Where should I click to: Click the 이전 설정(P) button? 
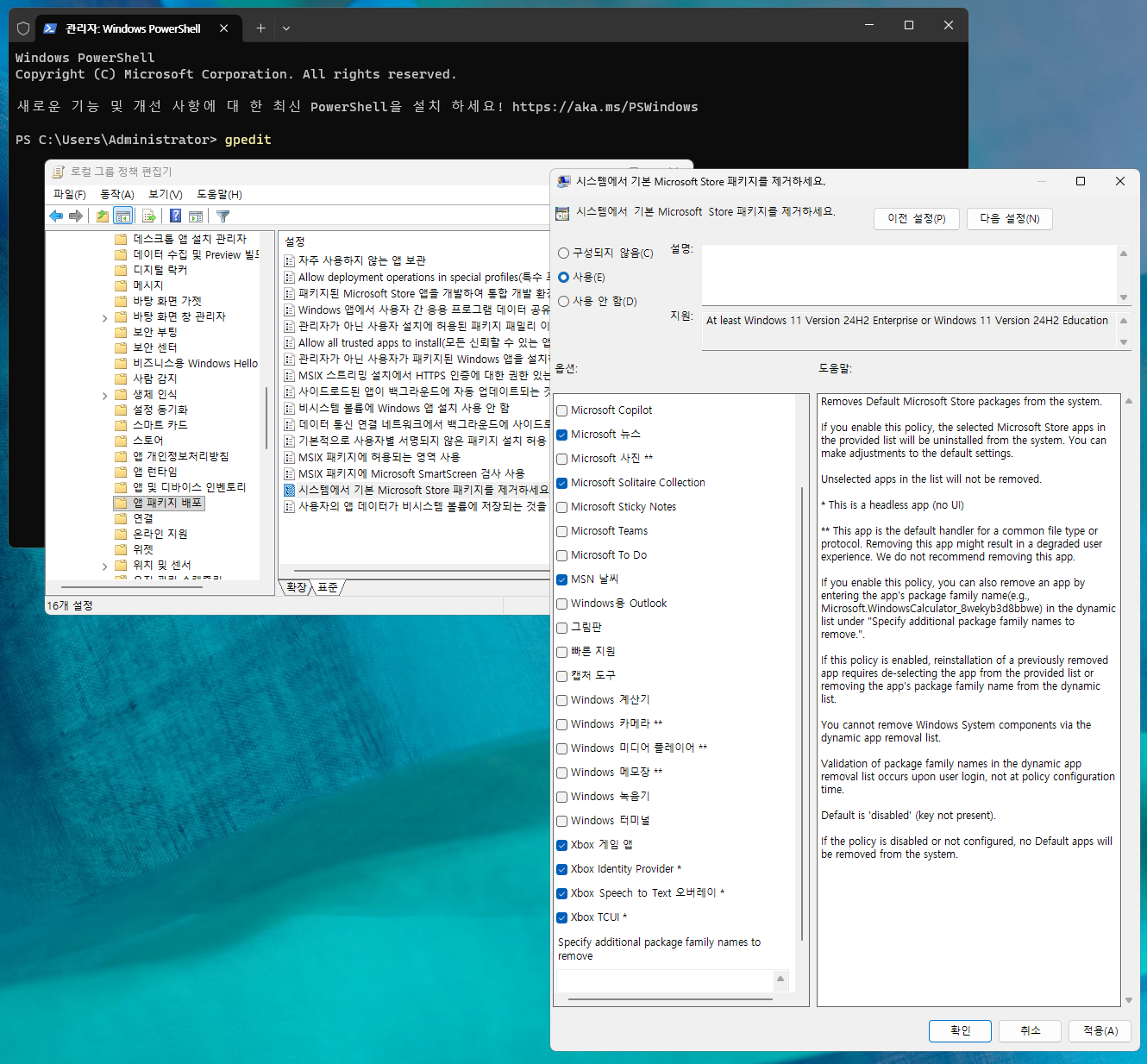[917, 219]
